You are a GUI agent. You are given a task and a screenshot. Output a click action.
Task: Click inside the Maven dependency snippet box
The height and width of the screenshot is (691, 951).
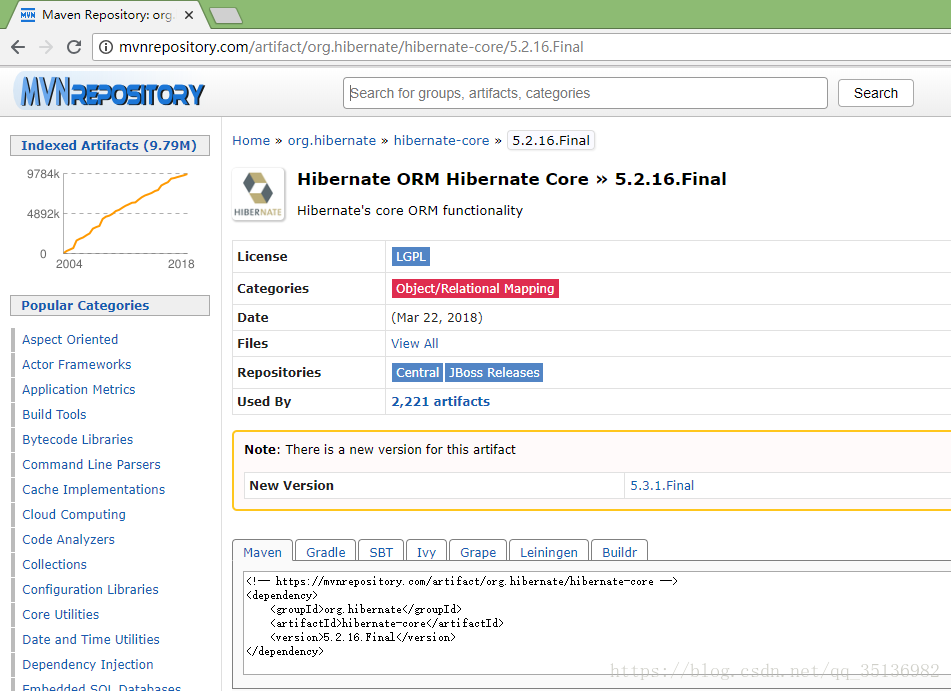coord(597,622)
